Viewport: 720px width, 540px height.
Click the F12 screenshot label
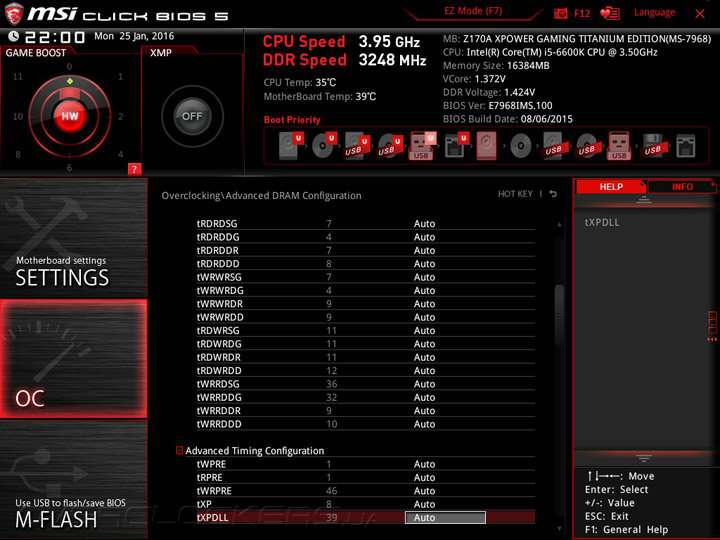(582, 13)
